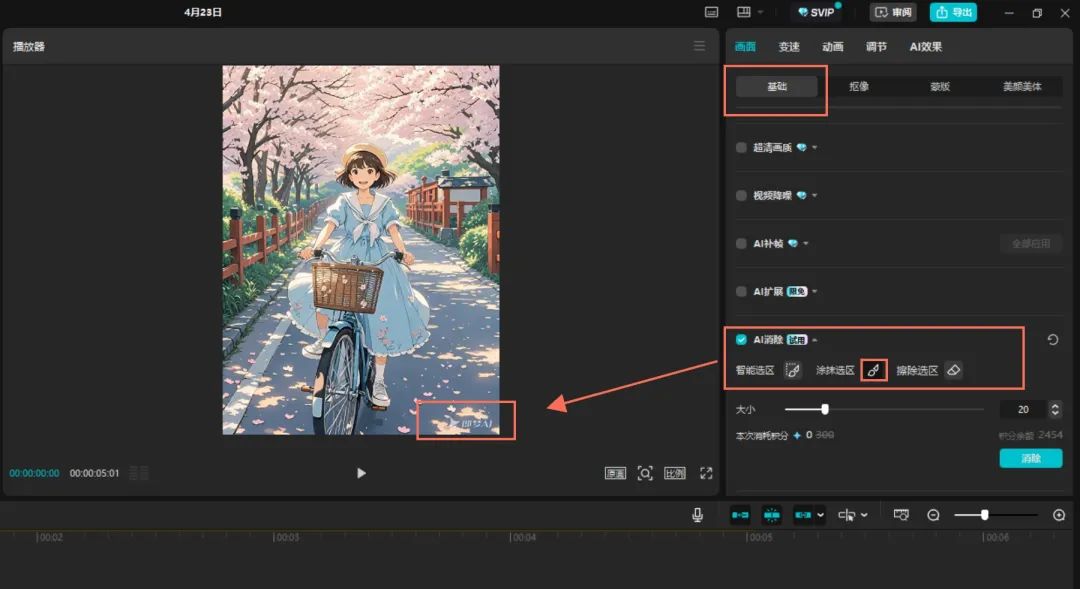The image size is (1080, 589).
Task: Enable the 视频降噪 checkbox
Action: pyautogui.click(x=741, y=196)
